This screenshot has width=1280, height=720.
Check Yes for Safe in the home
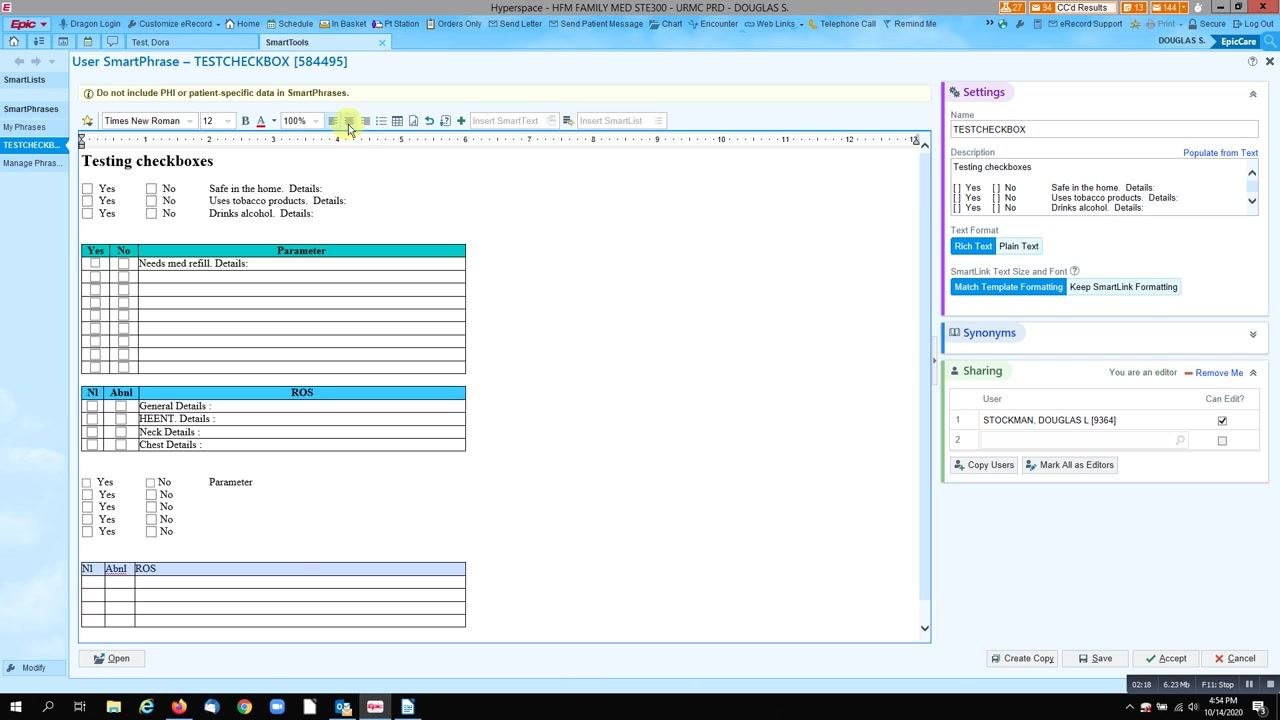(x=88, y=188)
